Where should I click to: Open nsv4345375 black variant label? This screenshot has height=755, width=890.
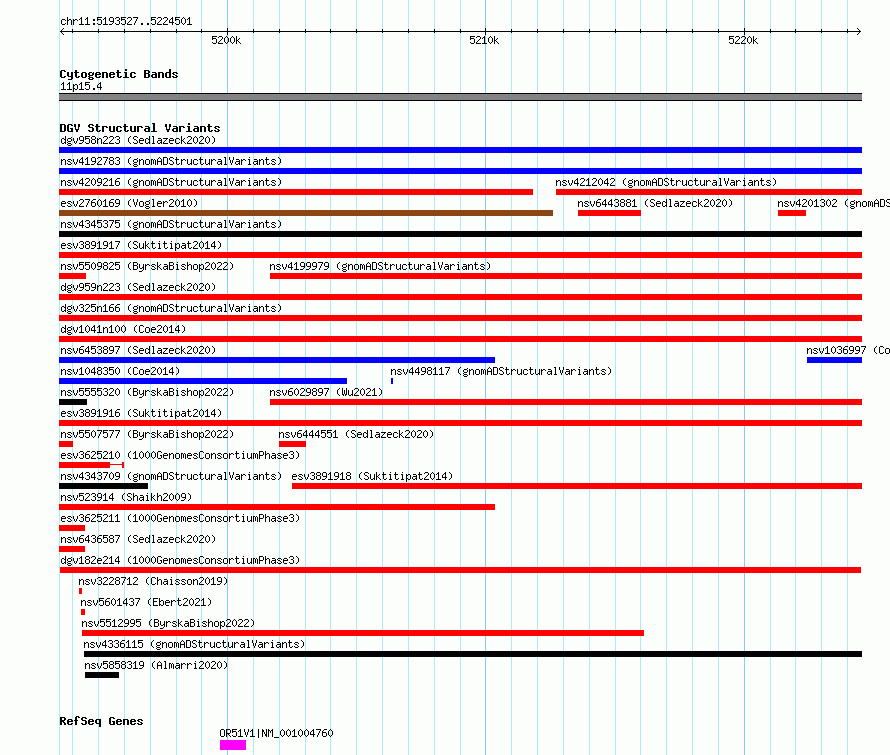coord(171,224)
